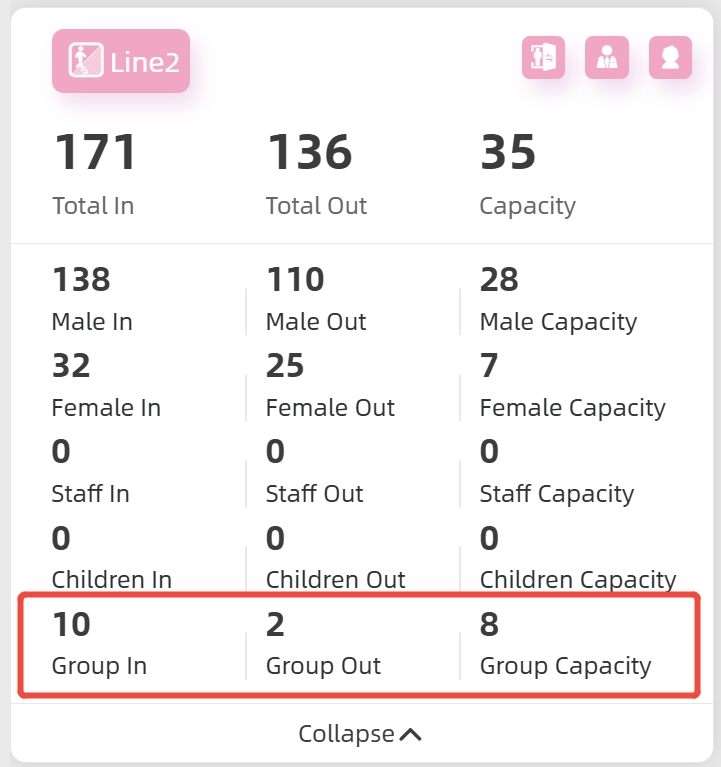Click the Female Capacity label
Viewport: 721px width, 767px height.
click(572, 407)
